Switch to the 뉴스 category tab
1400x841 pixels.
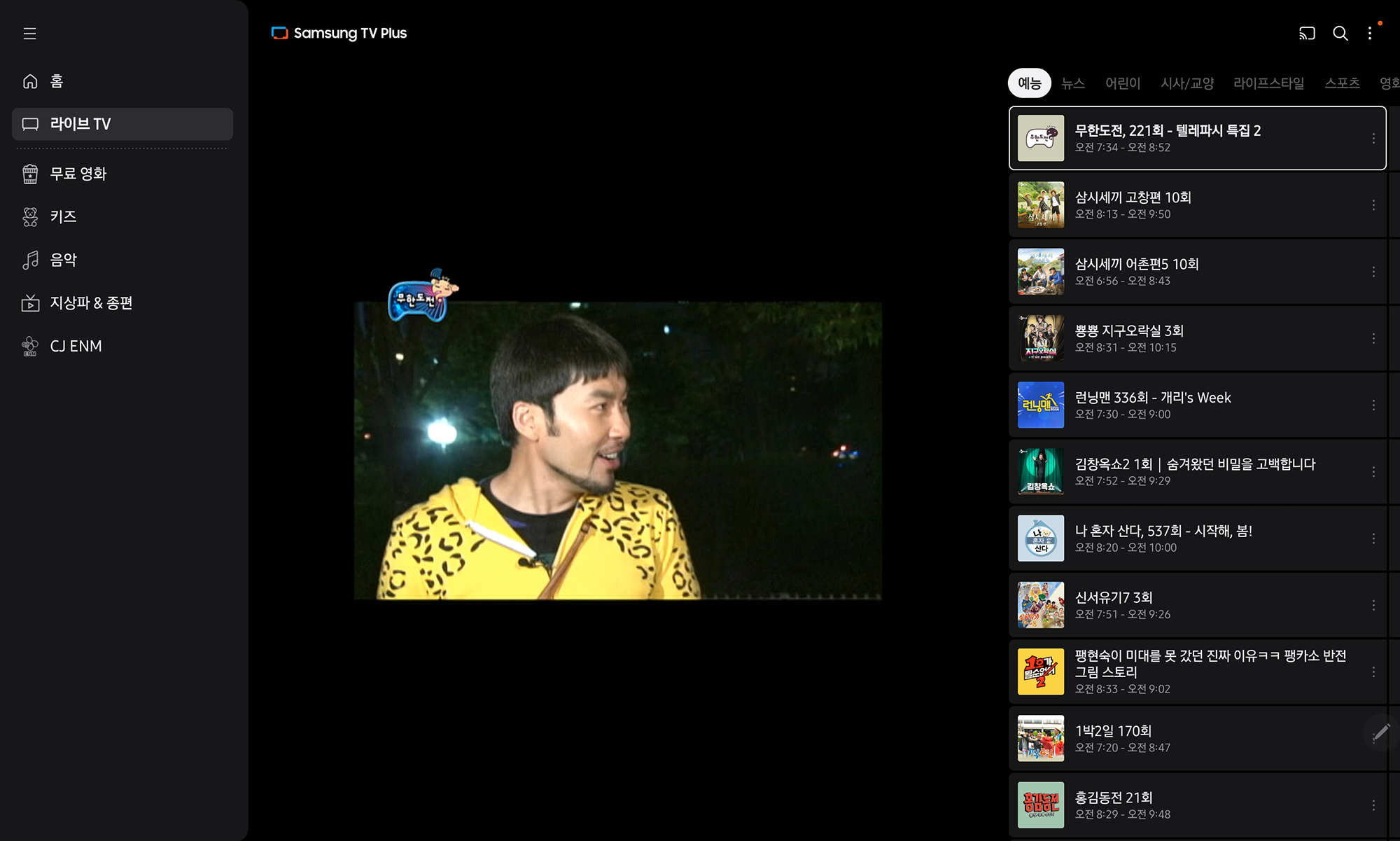pos(1072,83)
